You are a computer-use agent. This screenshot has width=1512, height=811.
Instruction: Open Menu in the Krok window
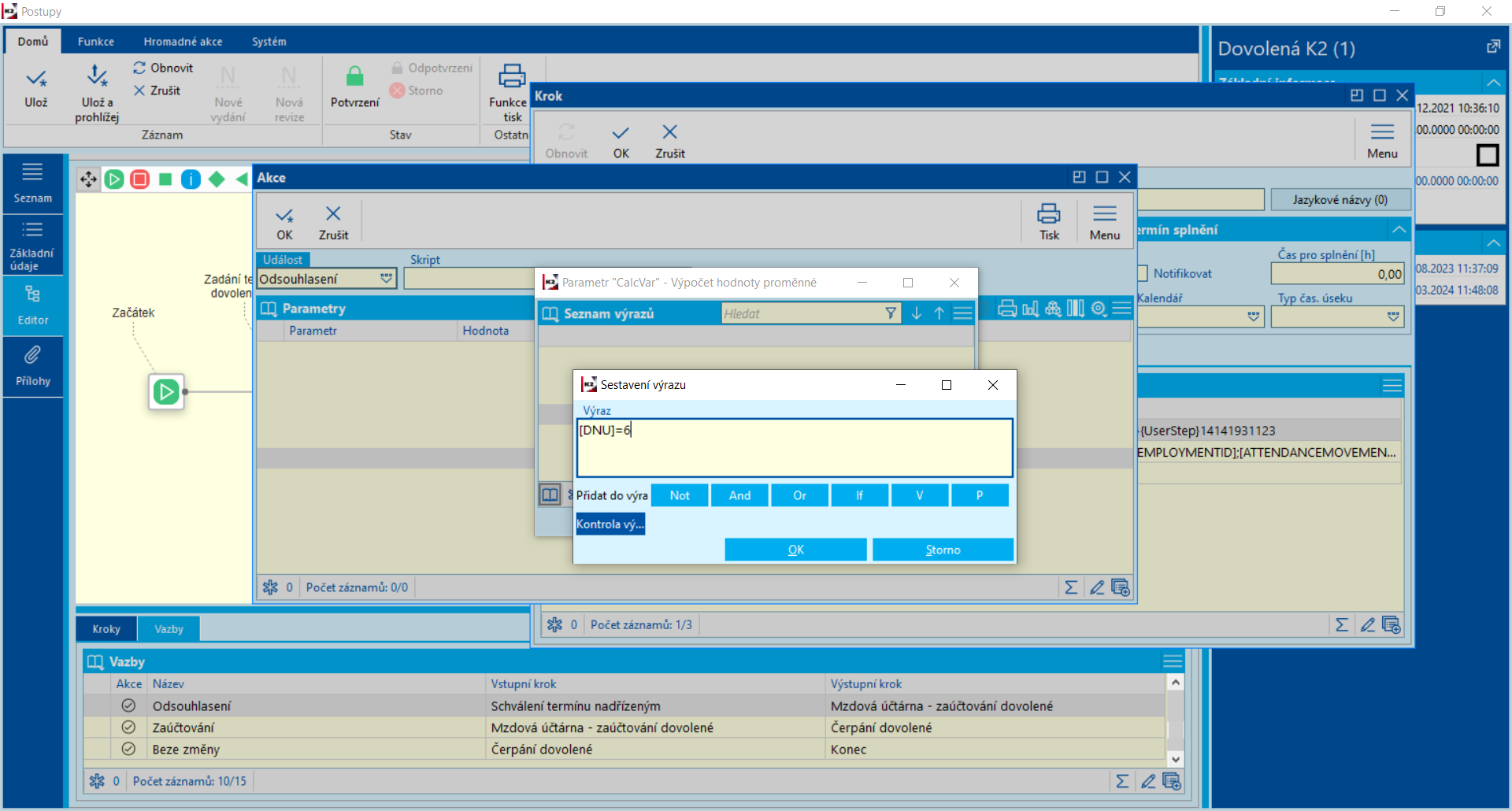1382,142
